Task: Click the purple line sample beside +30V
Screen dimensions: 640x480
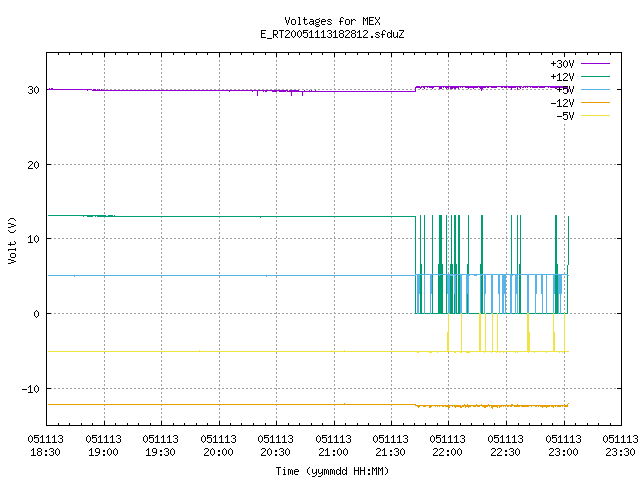Action: tap(595, 64)
